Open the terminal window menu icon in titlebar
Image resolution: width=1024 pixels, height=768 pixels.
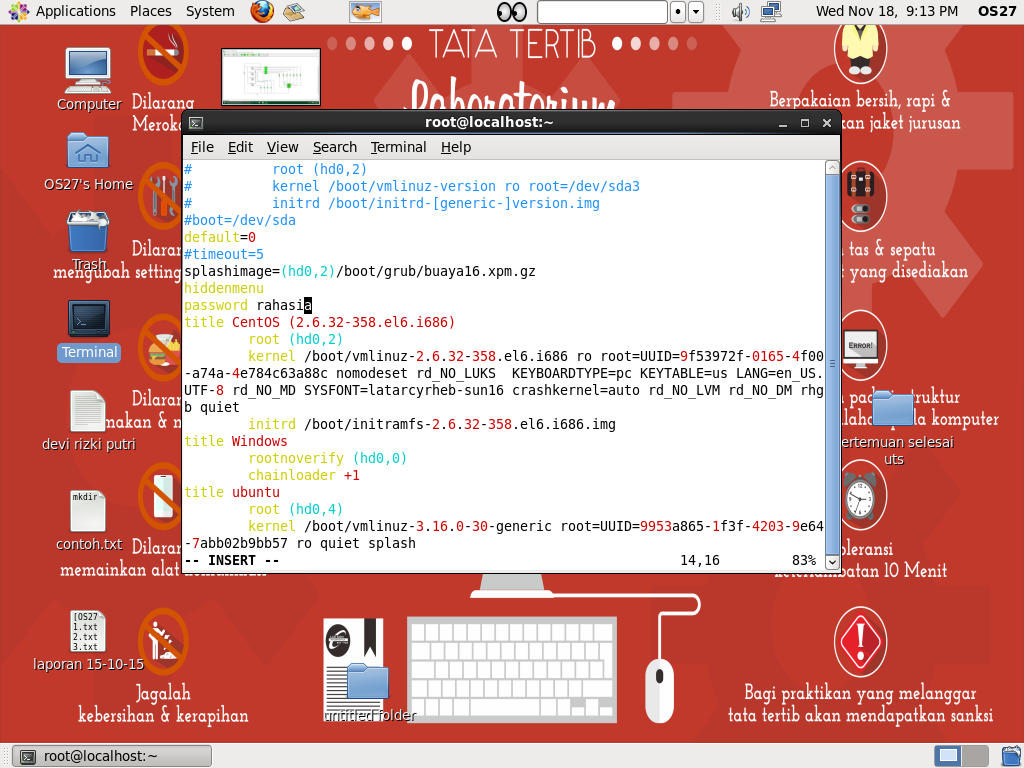tap(196, 123)
